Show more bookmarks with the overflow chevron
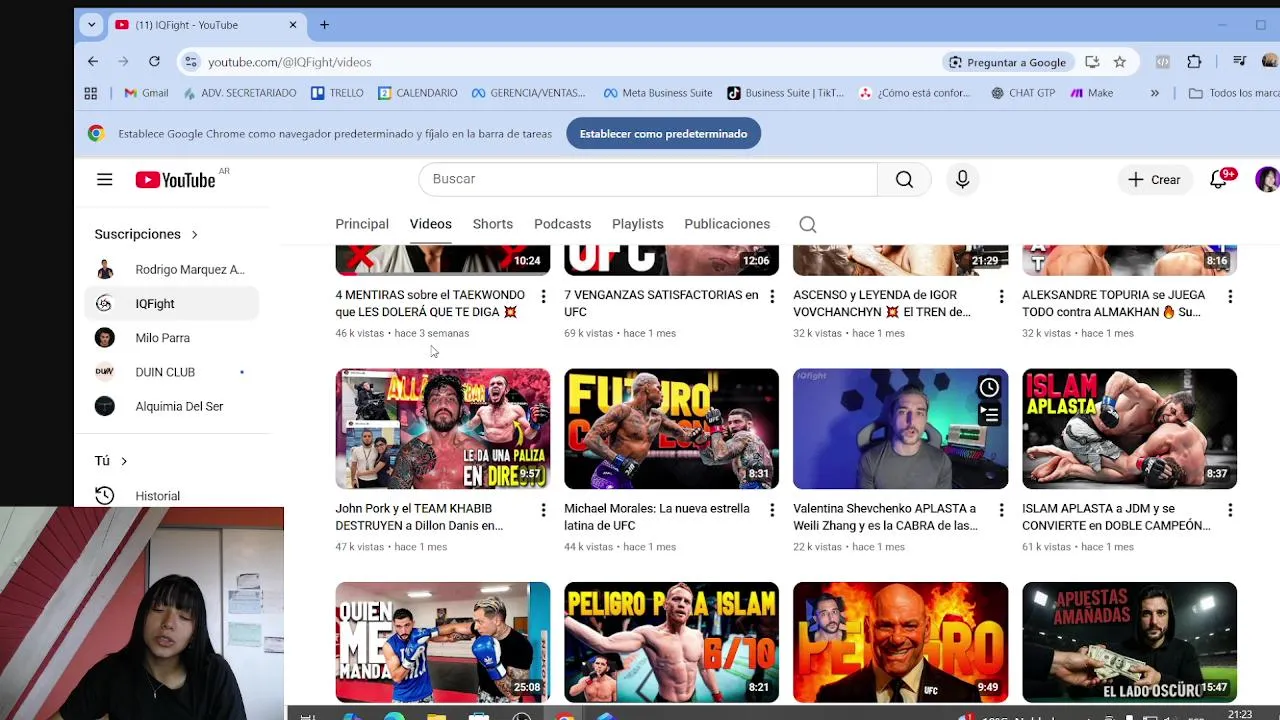Viewport: 1280px width, 720px height. click(1155, 93)
